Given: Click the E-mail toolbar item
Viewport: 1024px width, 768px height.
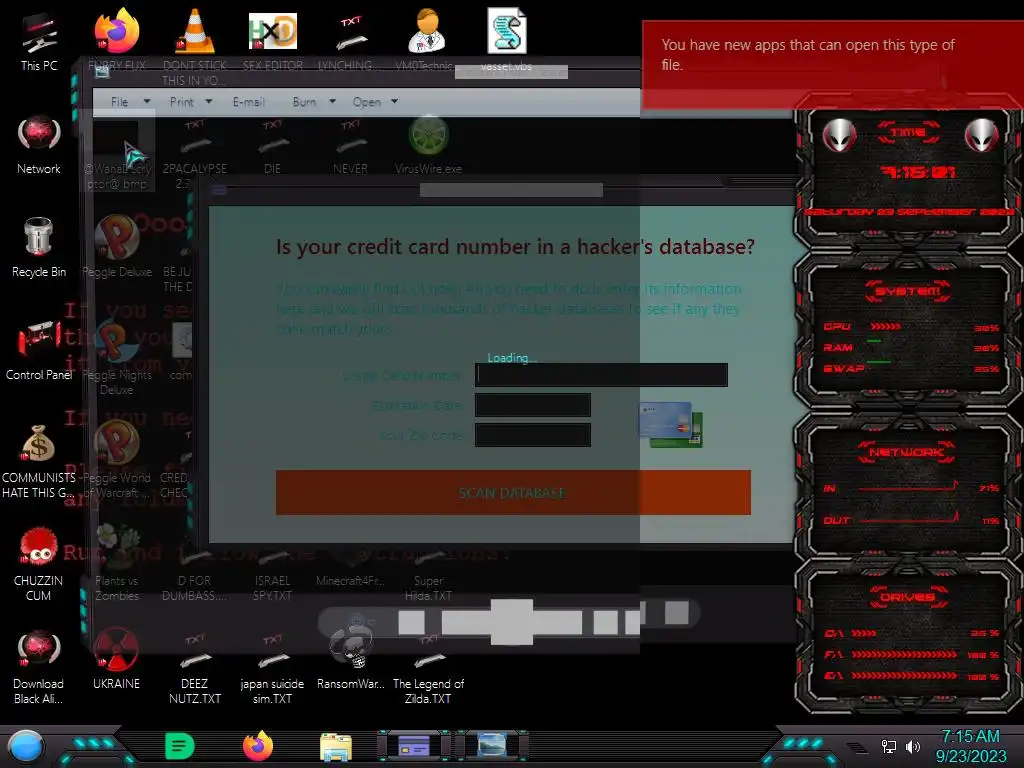Looking at the screenshot, I should 249,102.
